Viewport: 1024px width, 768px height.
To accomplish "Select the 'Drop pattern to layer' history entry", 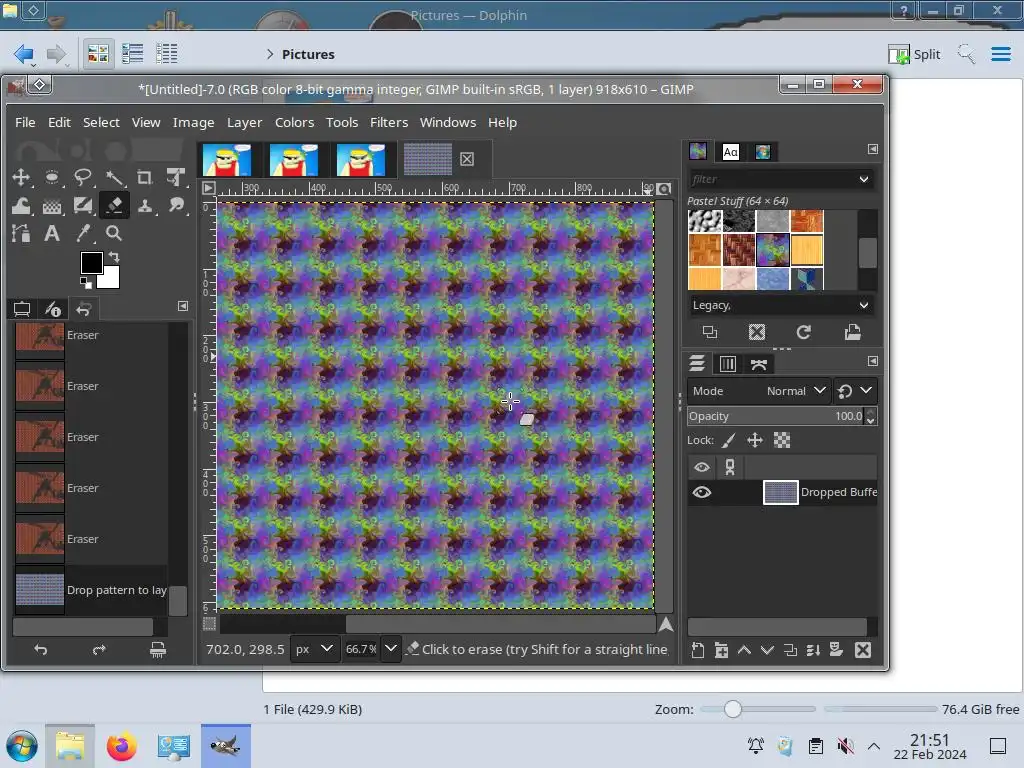I will point(91,590).
